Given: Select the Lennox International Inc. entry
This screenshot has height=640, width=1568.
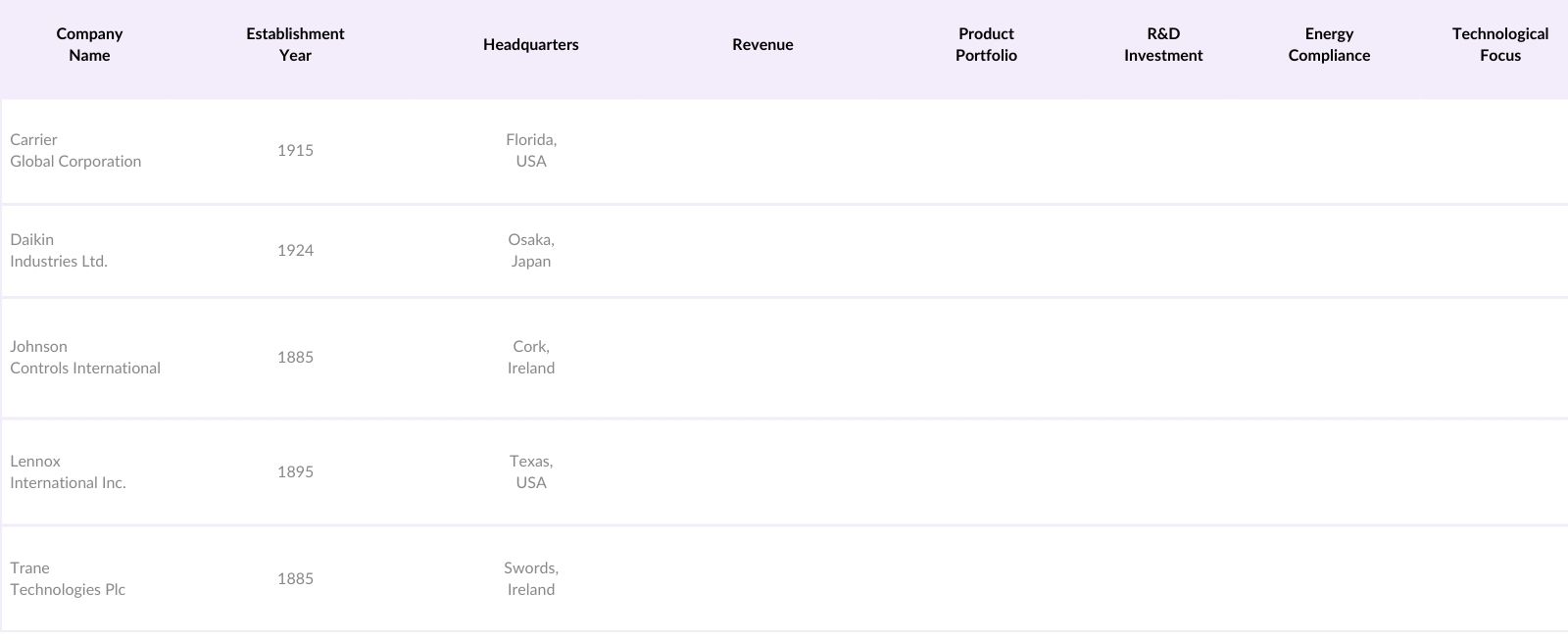Looking at the screenshot, I should click(68, 472).
